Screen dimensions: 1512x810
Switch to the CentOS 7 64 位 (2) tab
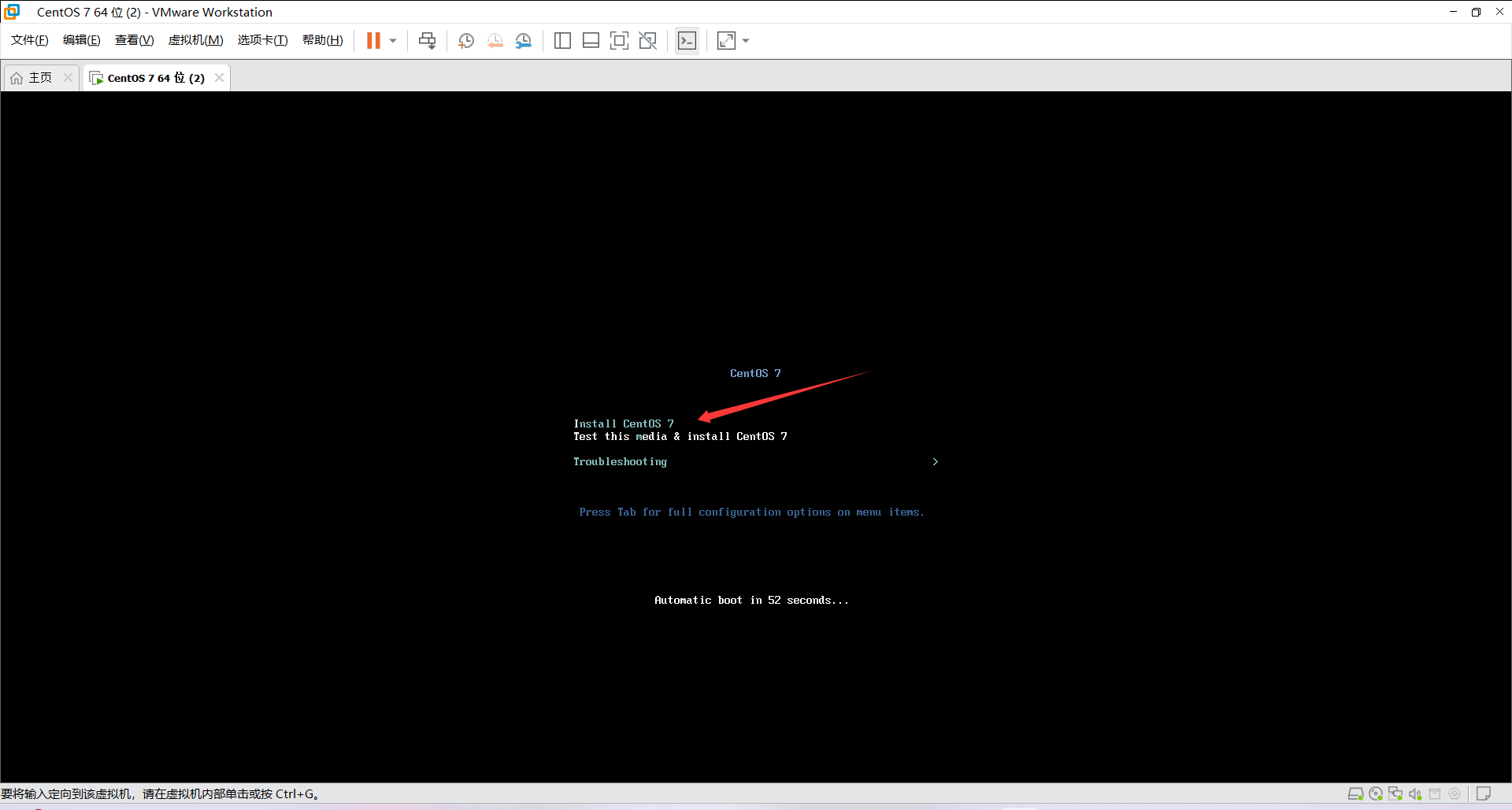click(x=156, y=77)
